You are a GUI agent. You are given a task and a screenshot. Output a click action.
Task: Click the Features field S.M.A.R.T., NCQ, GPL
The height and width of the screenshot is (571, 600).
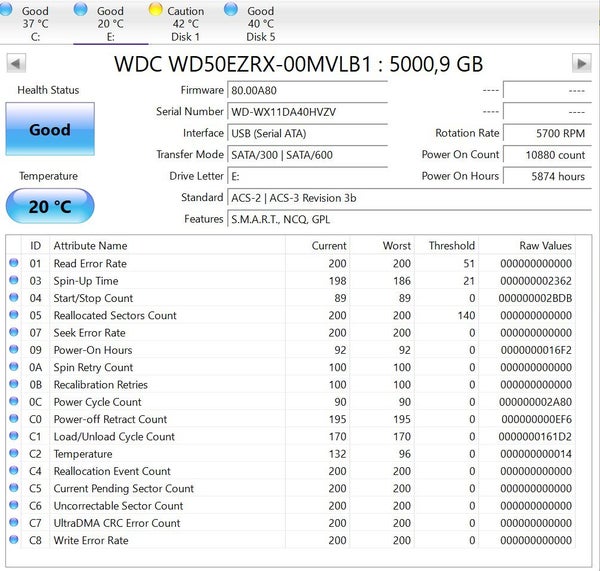pyautogui.click(x=409, y=219)
